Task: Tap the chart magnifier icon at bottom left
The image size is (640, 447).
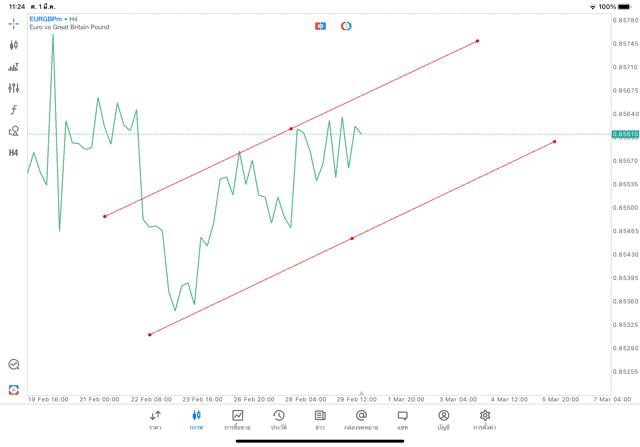Action: [x=14, y=365]
